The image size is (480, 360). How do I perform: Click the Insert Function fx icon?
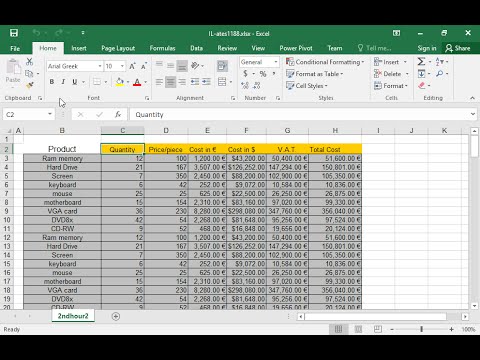pos(118,115)
